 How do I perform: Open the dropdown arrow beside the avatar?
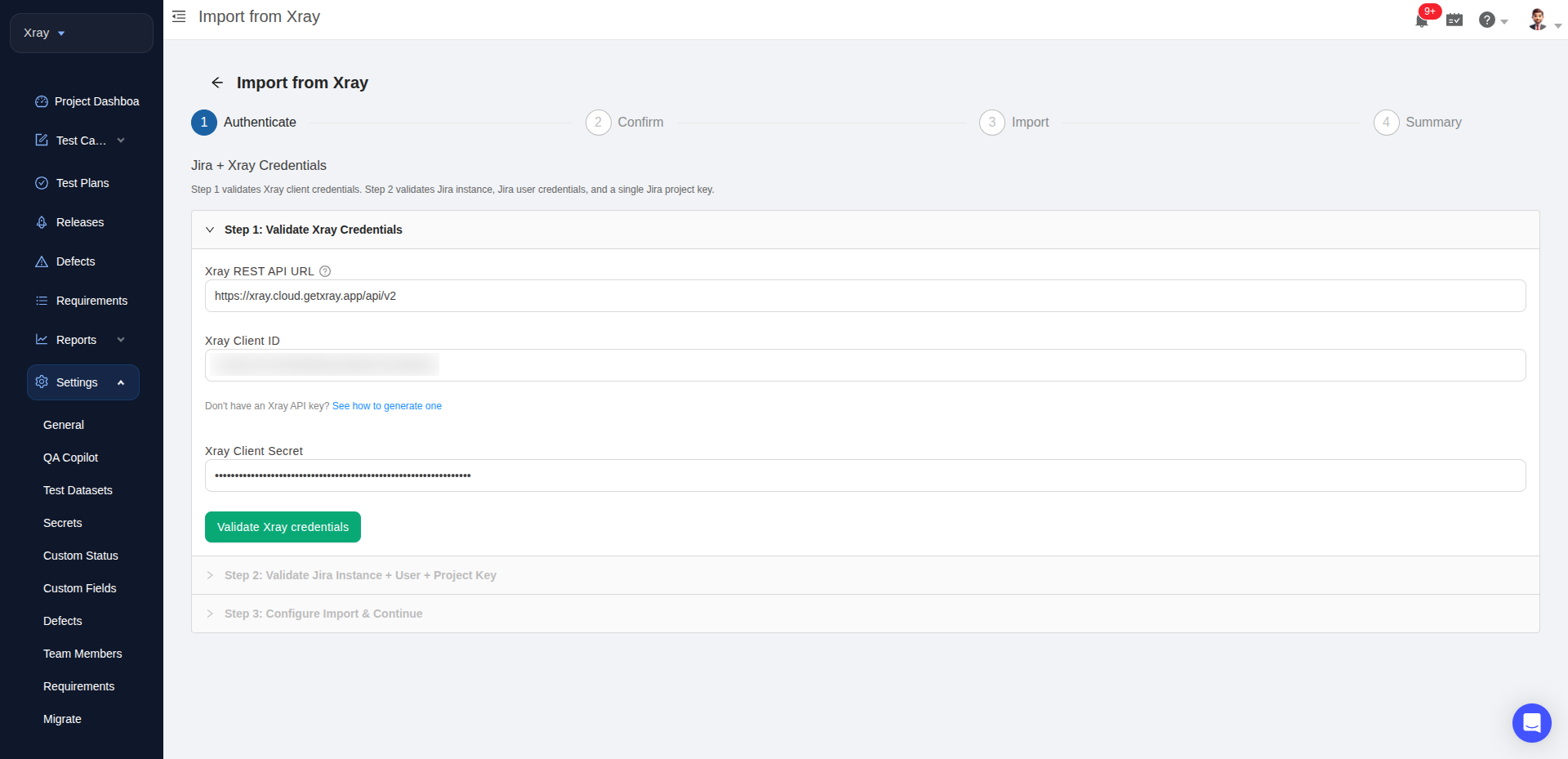coord(1557,25)
